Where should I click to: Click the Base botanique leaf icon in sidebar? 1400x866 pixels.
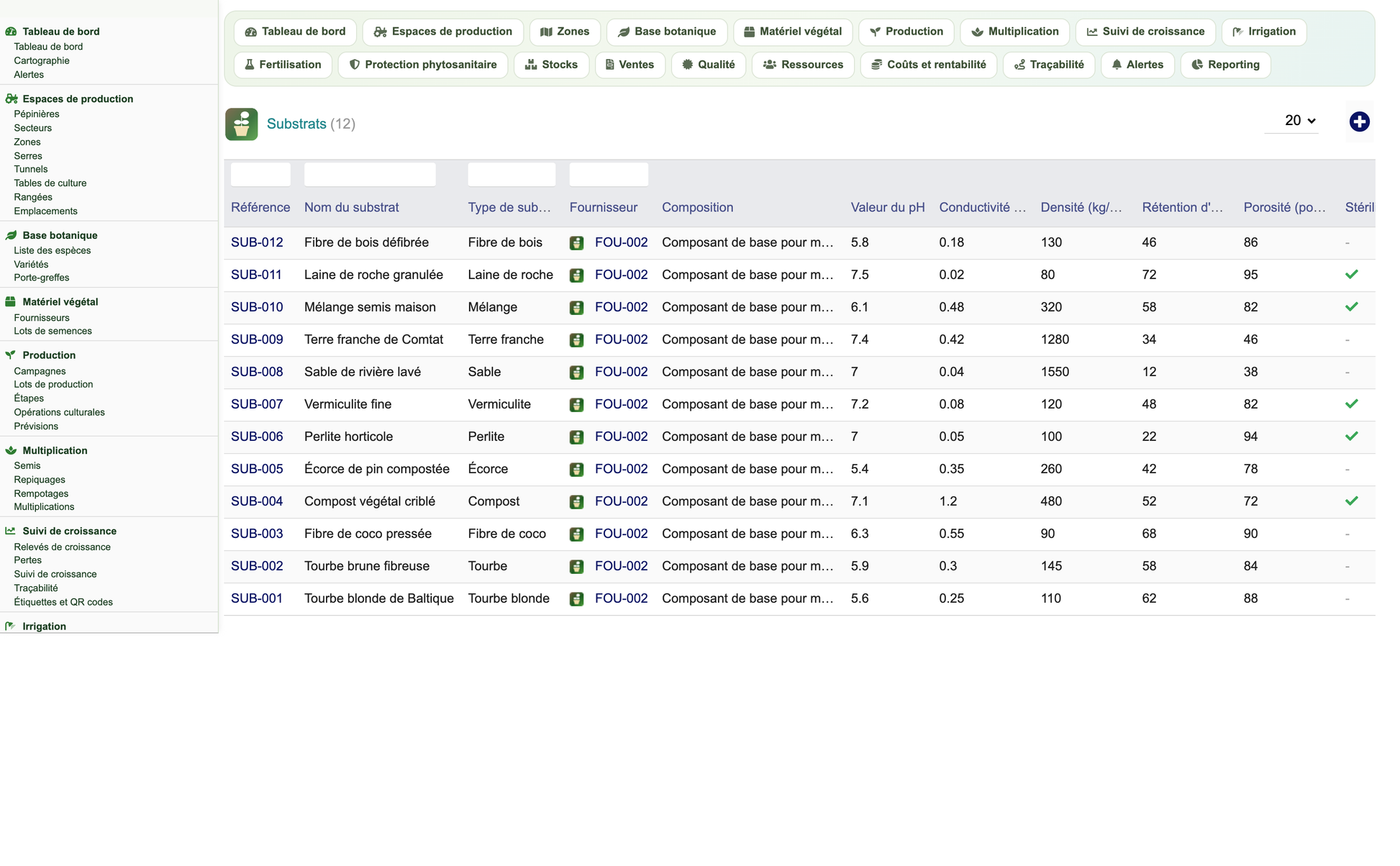pos(11,235)
